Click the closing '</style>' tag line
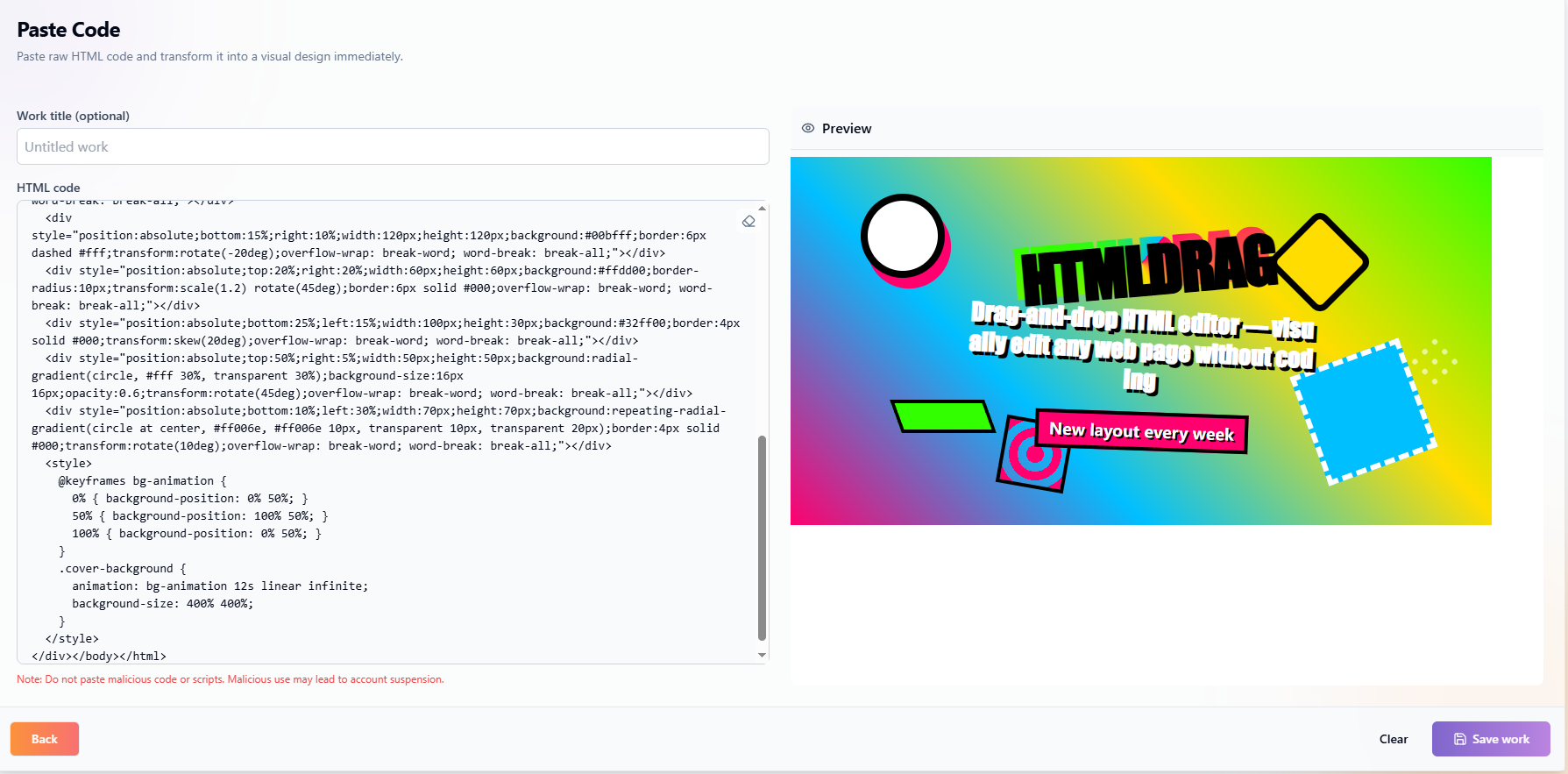Viewport: 1568px width, 774px height. 72,638
